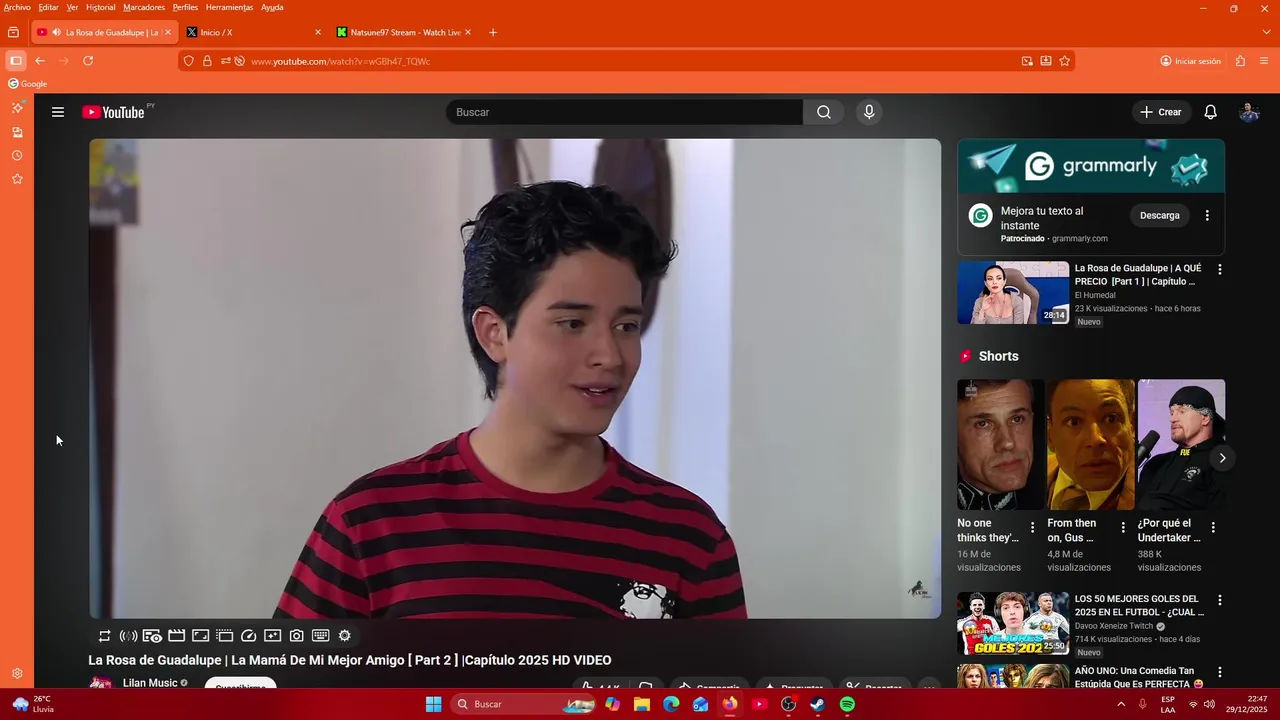
Task: Open the A QUÉ PRECIO video thumbnail
Action: pyautogui.click(x=1013, y=293)
